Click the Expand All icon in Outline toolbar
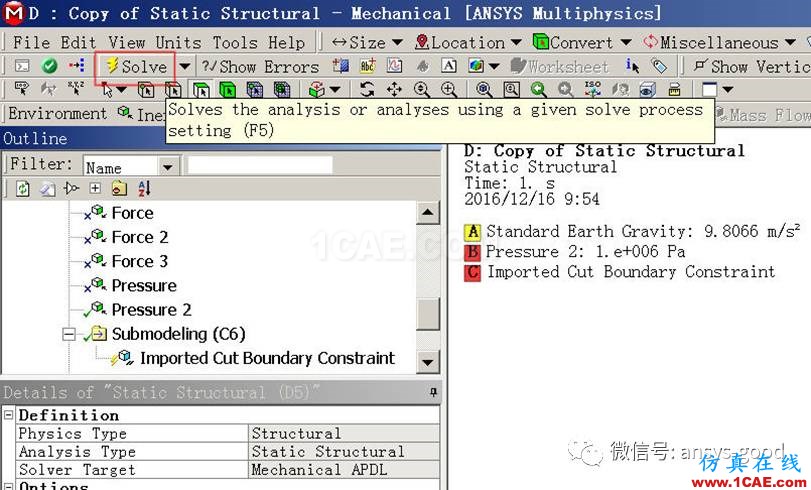The image size is (811, 490). (95, 188)
